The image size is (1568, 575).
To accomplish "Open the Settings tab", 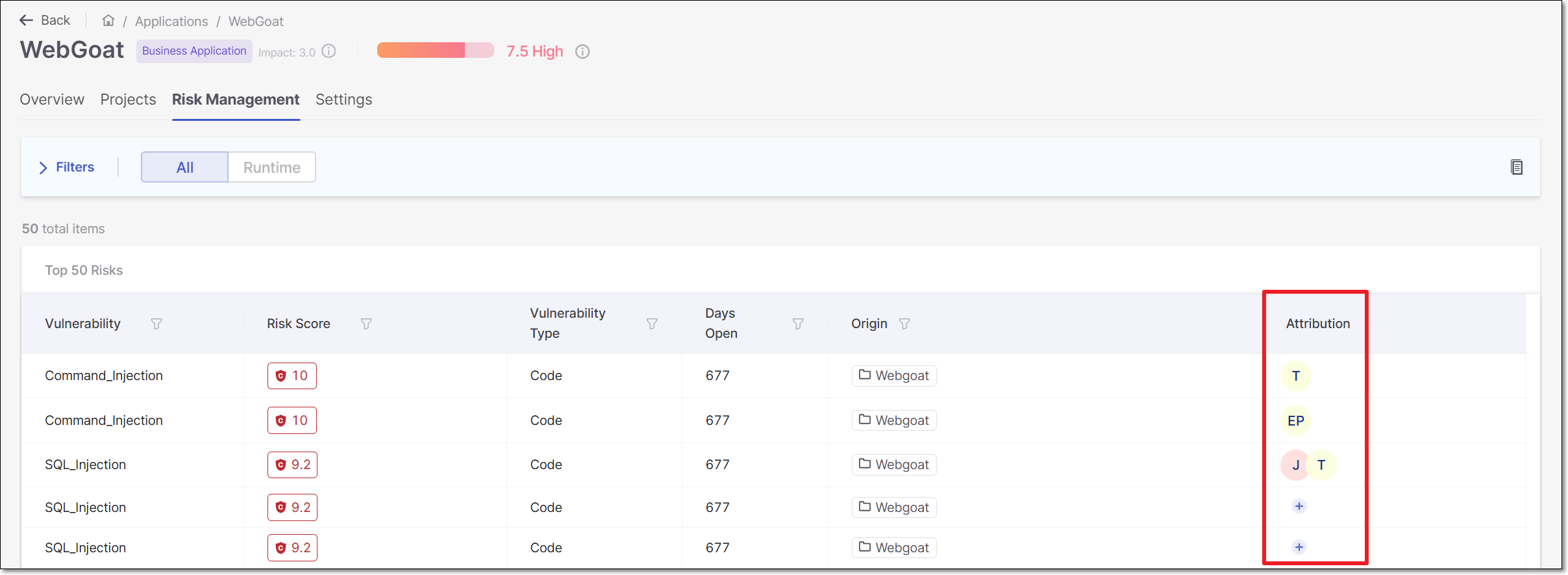I will pos(343,99).
